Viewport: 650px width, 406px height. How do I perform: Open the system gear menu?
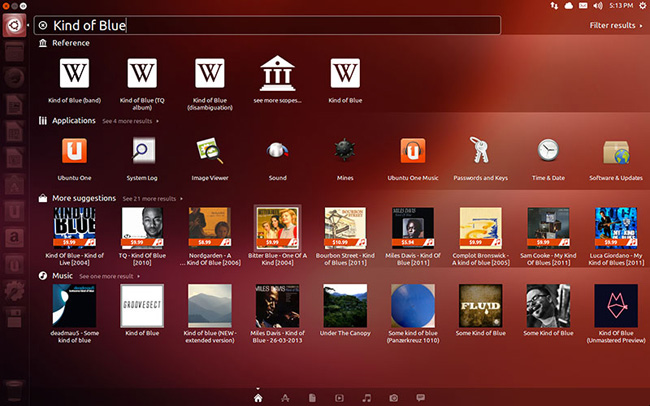pyautogui.click(x=642, y=5)
